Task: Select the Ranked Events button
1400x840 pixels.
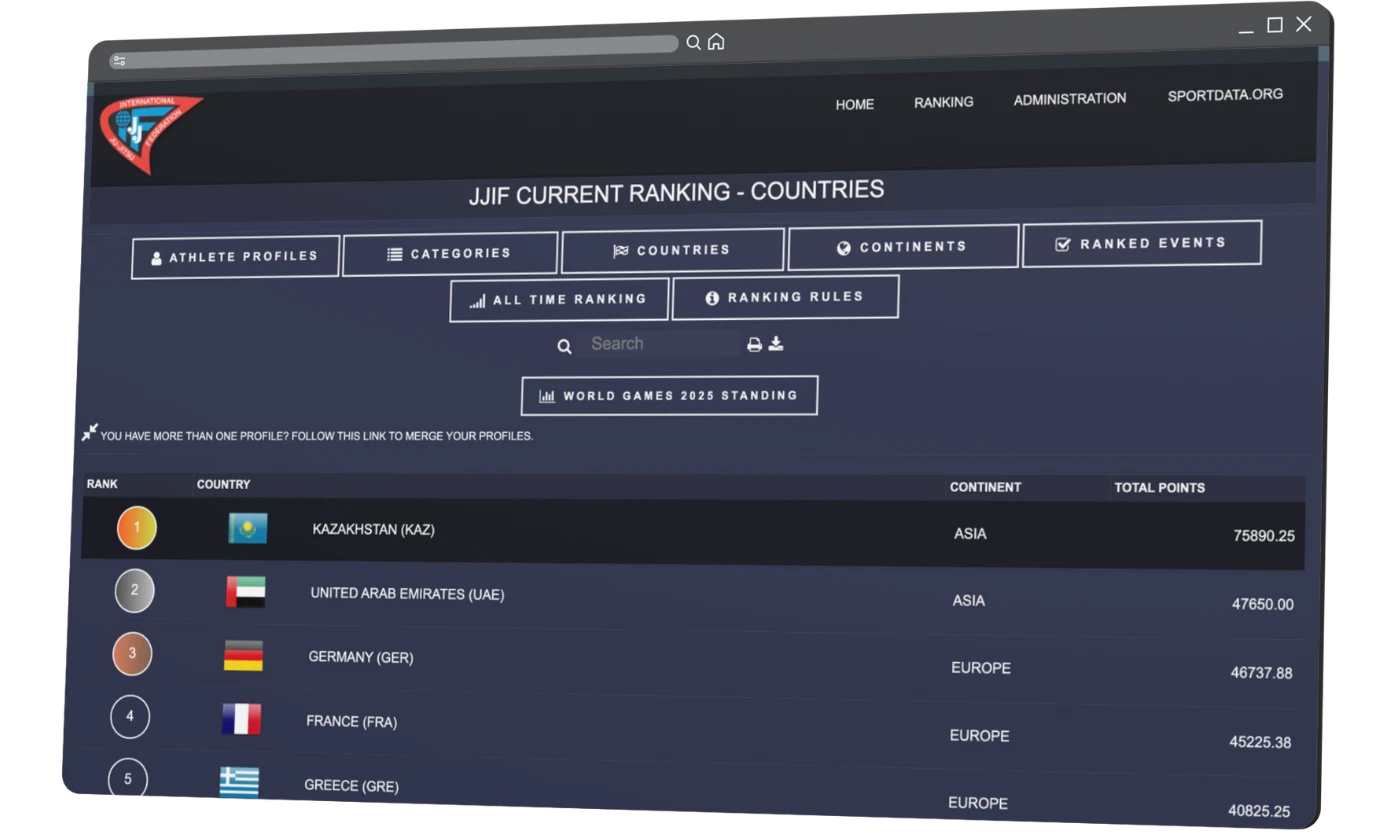Action: coord(1141,244)
